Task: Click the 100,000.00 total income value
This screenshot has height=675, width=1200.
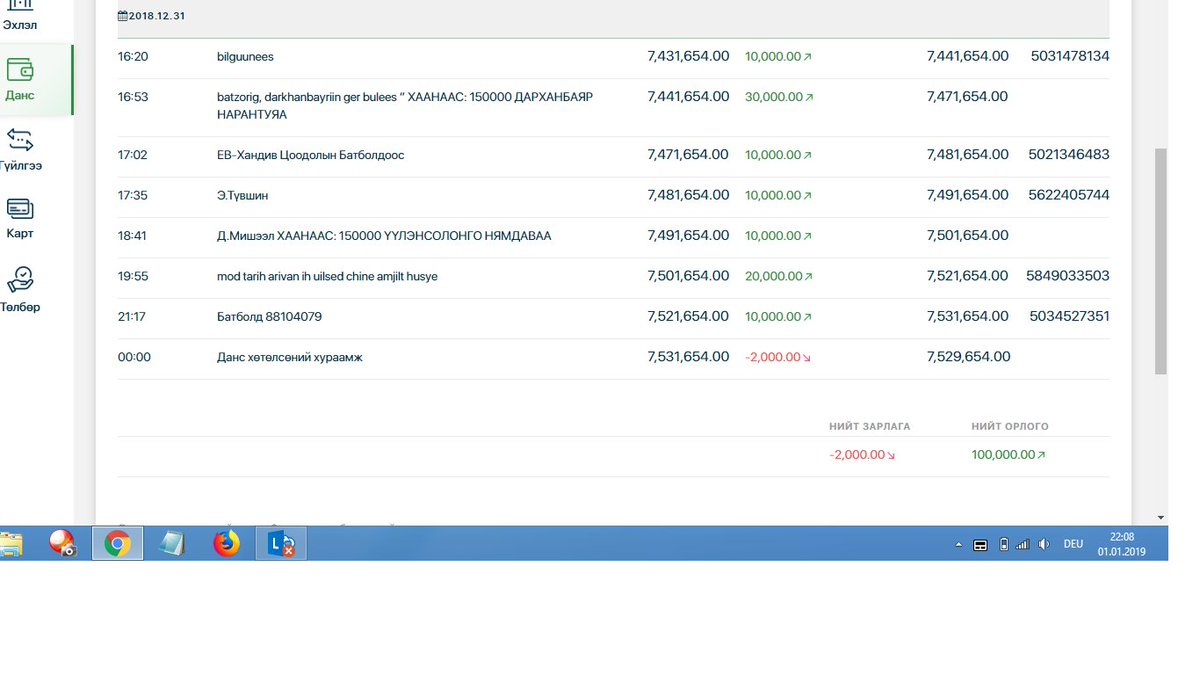Action: pos(1008,455)
